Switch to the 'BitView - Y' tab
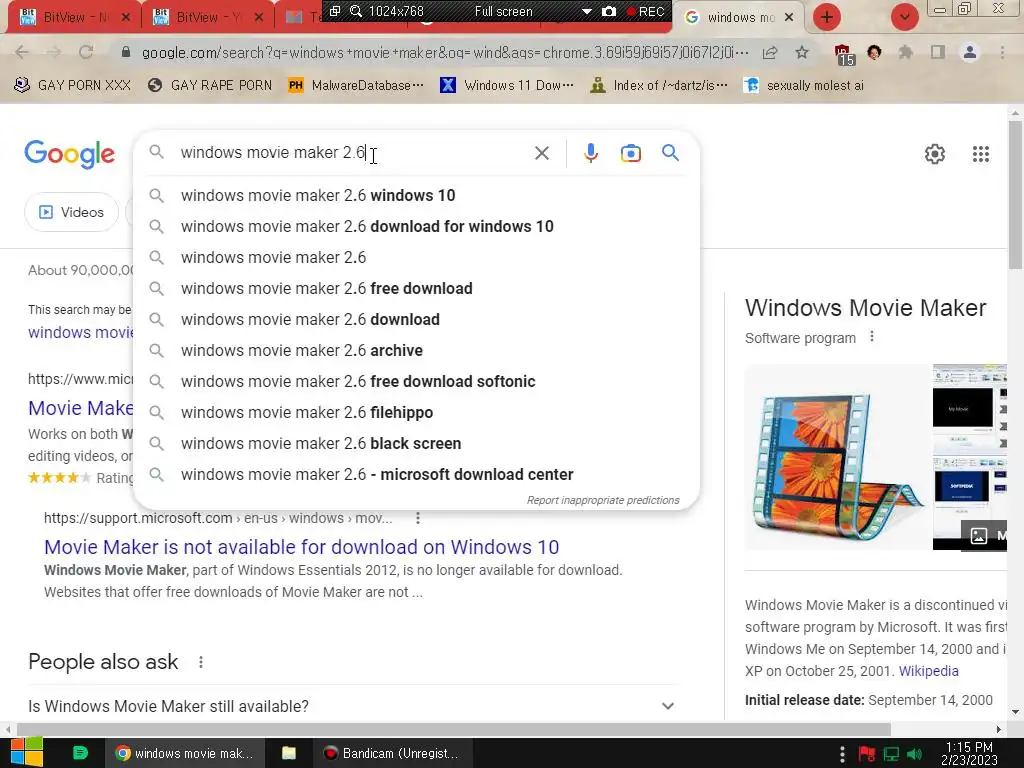 pos(206,18)
